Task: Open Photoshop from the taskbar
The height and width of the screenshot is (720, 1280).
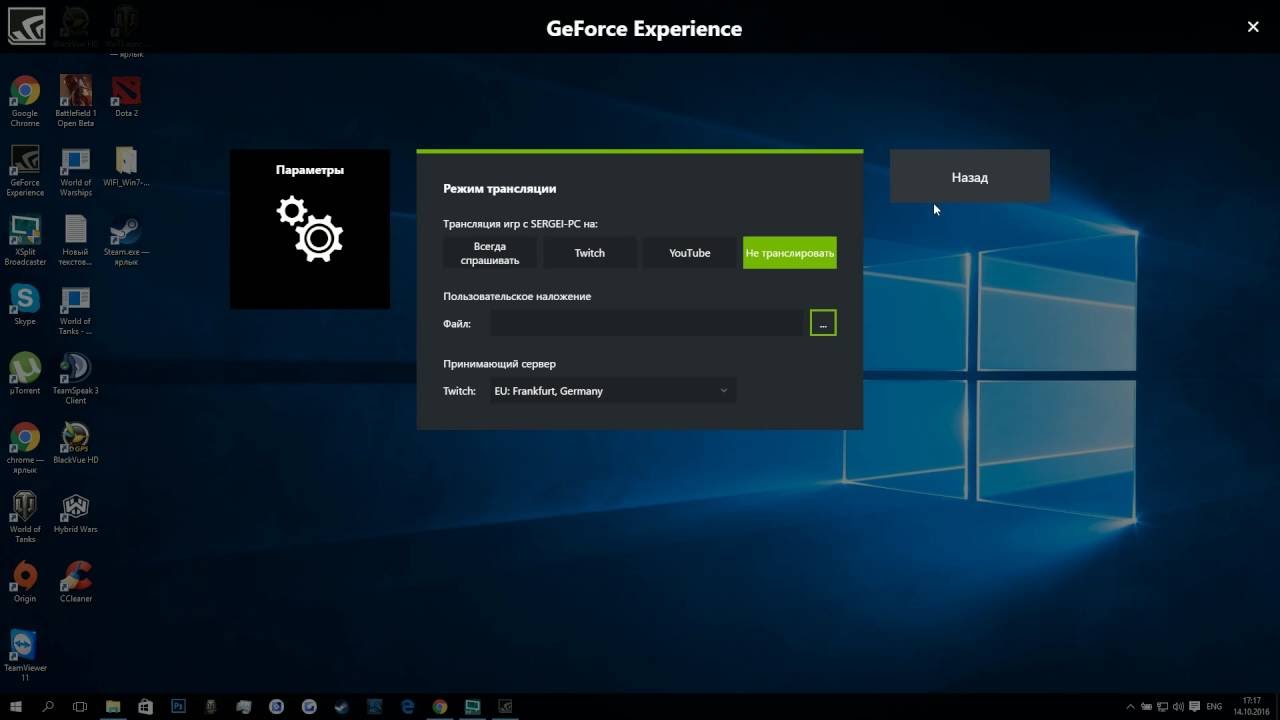Action: coord(179,707)
